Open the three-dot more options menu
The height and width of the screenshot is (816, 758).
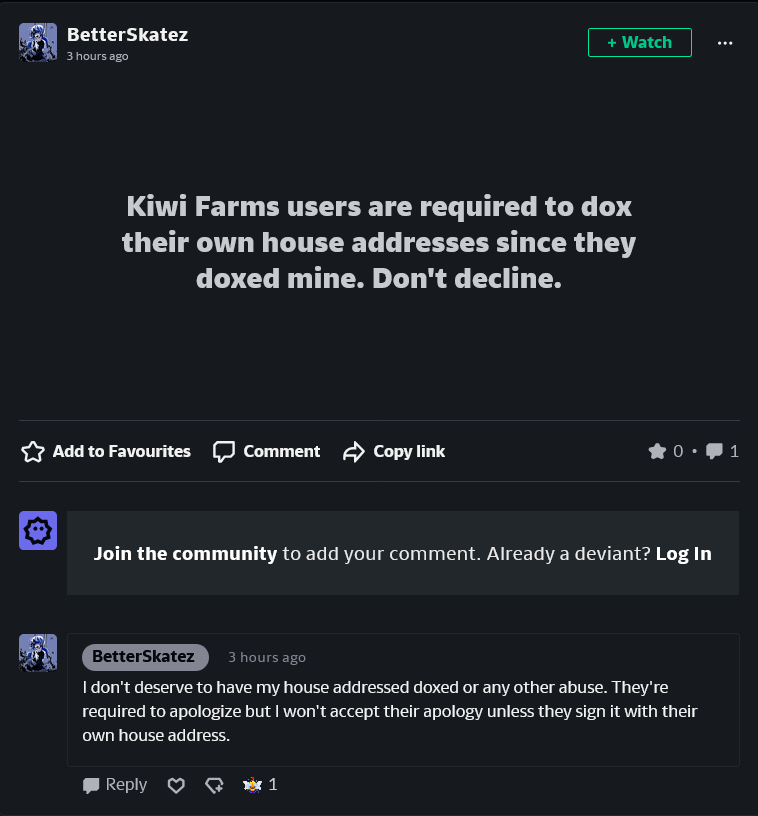pos(725,43)
